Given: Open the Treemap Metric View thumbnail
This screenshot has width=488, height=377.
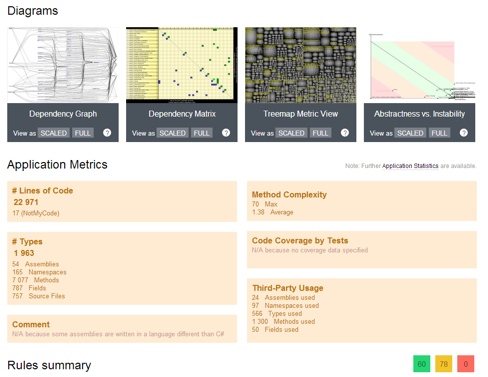Looking at the screenshot, I should (301, 65).
